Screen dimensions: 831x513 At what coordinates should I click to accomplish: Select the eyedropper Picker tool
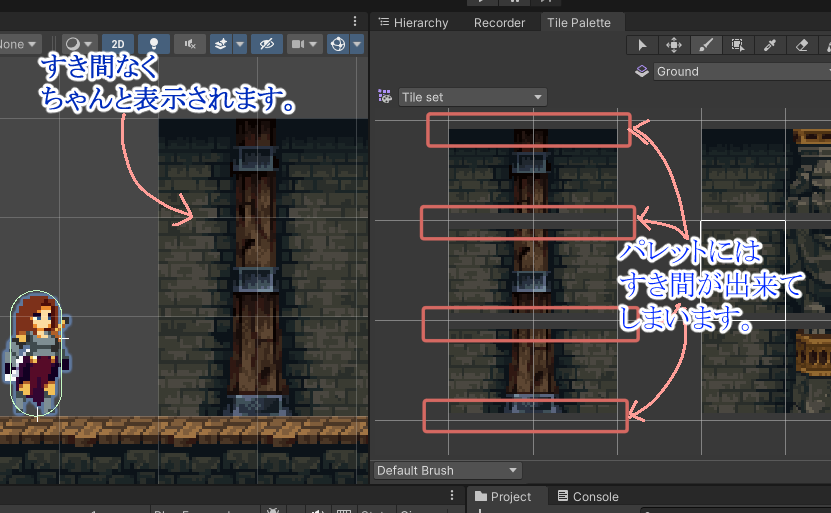770,45
